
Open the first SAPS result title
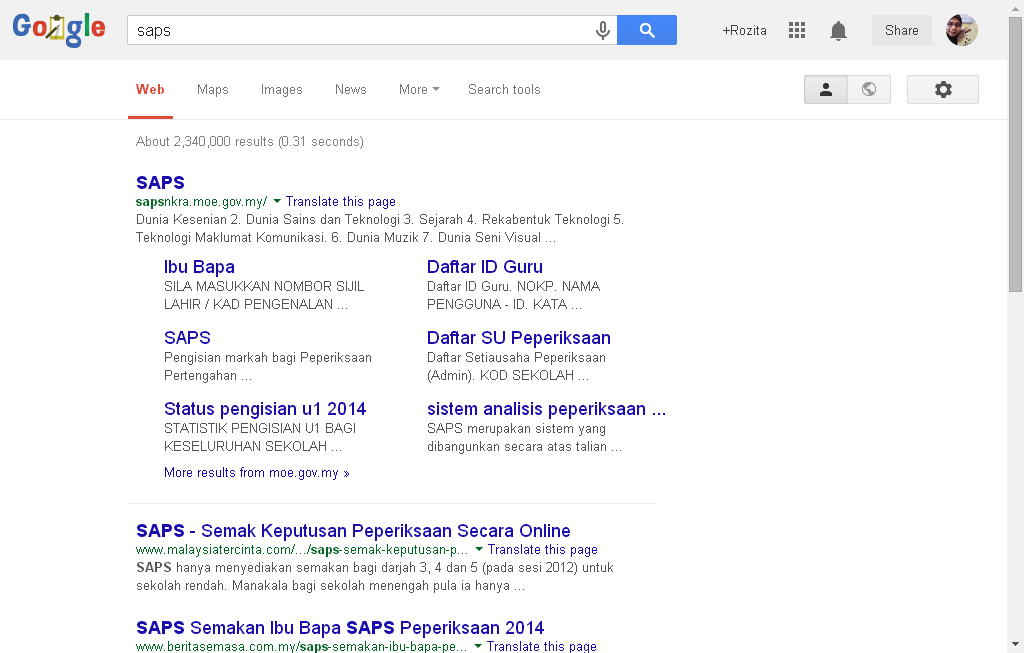tap(160, 182)
